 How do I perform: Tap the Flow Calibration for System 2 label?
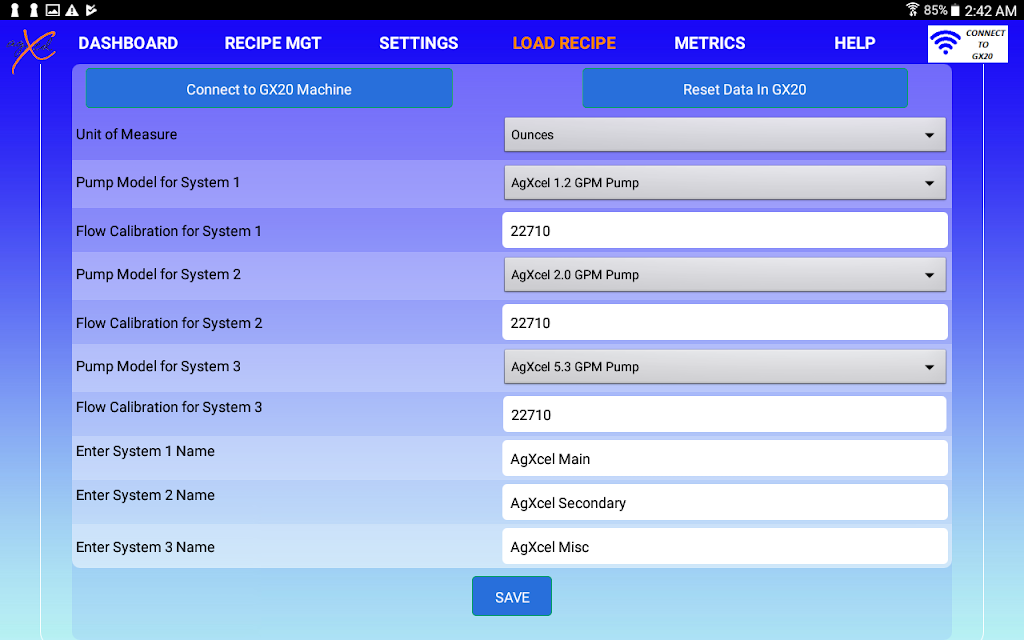[x=169, y=323]
